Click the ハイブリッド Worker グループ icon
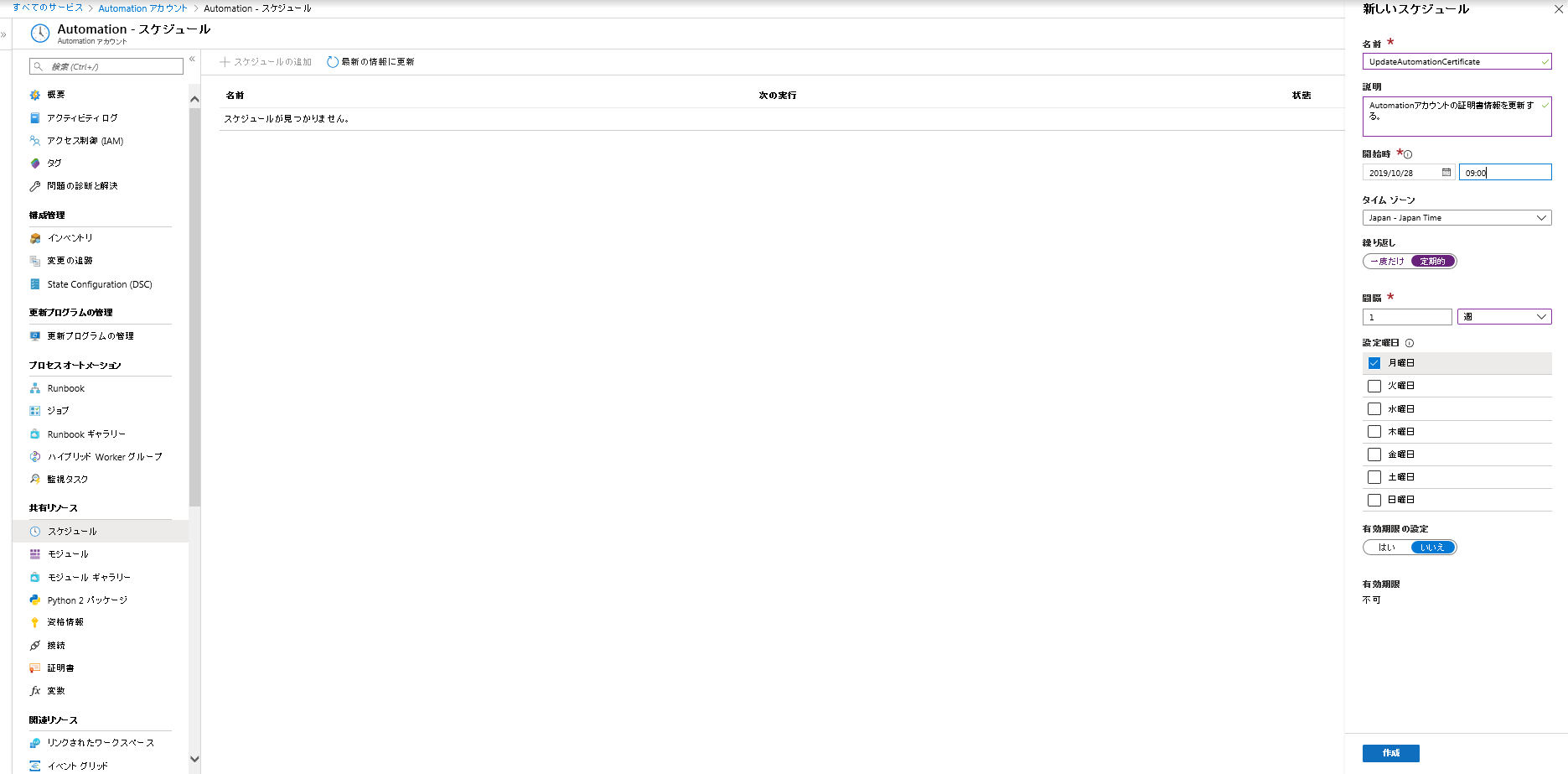The height and width of the screenshot is (774, 1568). tap(35, 457)
